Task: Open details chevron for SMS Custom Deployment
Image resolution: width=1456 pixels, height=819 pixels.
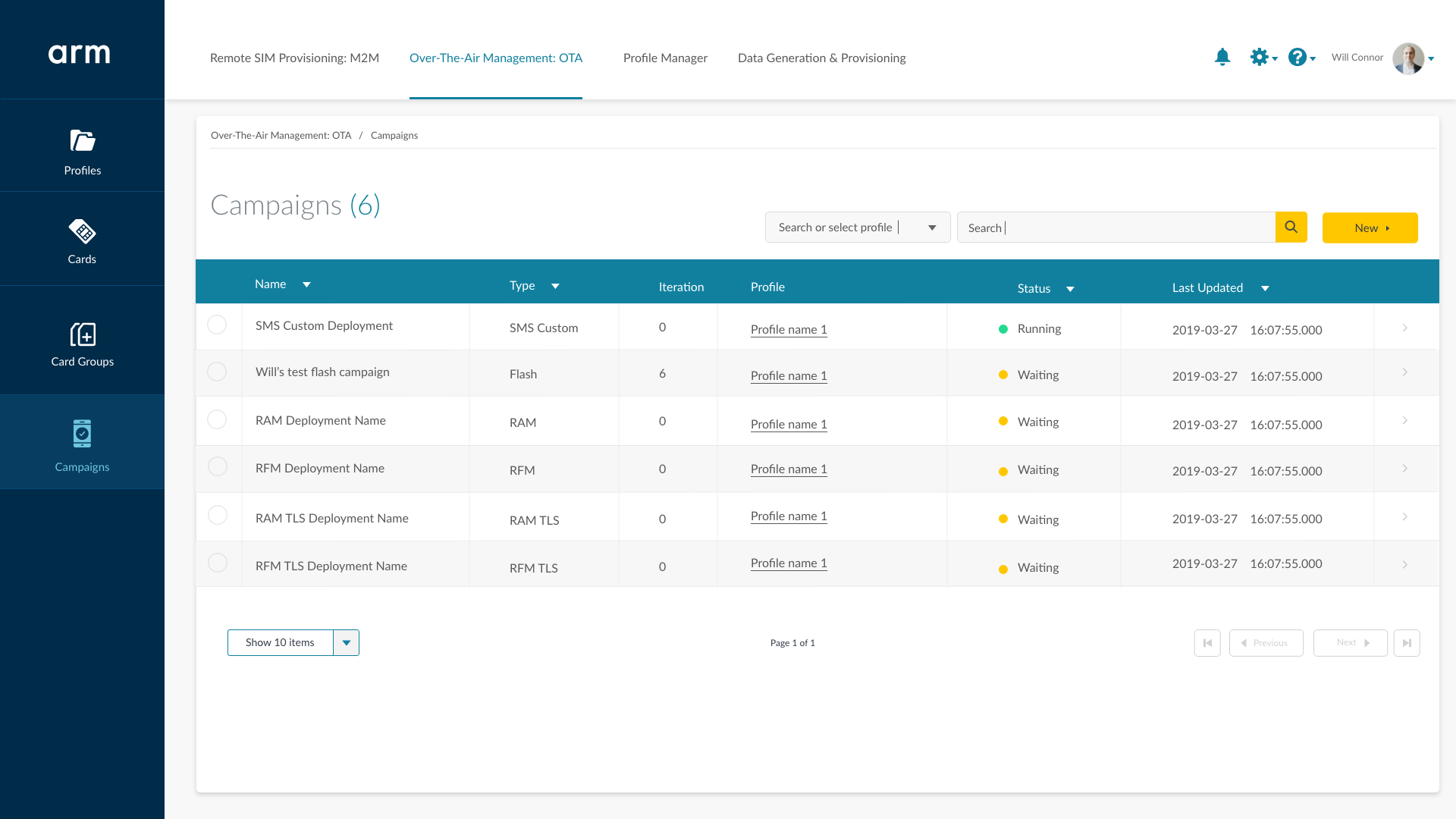Action: coord(1405,328)
